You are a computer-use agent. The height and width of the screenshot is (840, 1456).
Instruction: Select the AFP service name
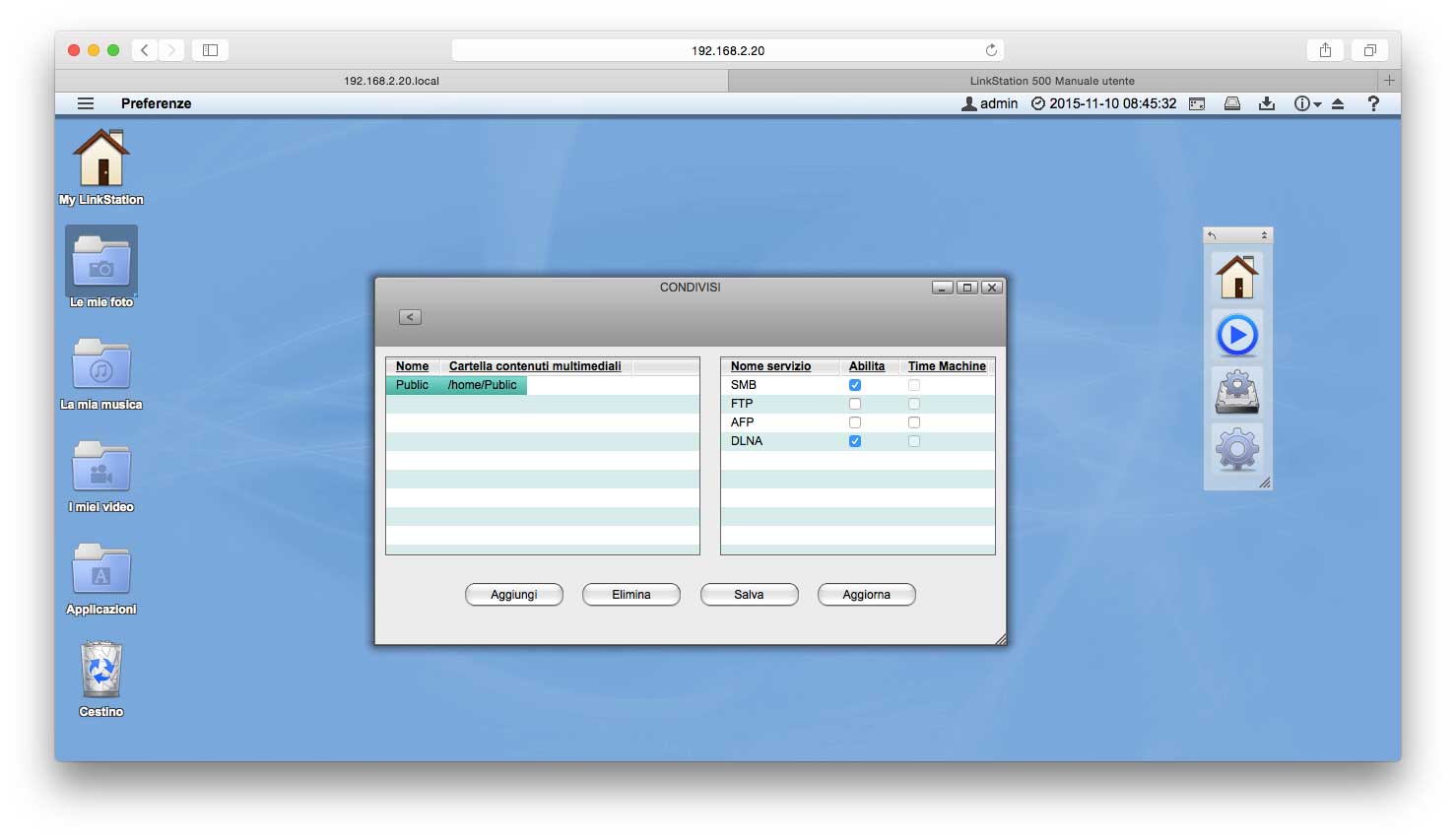click(742, 422)
